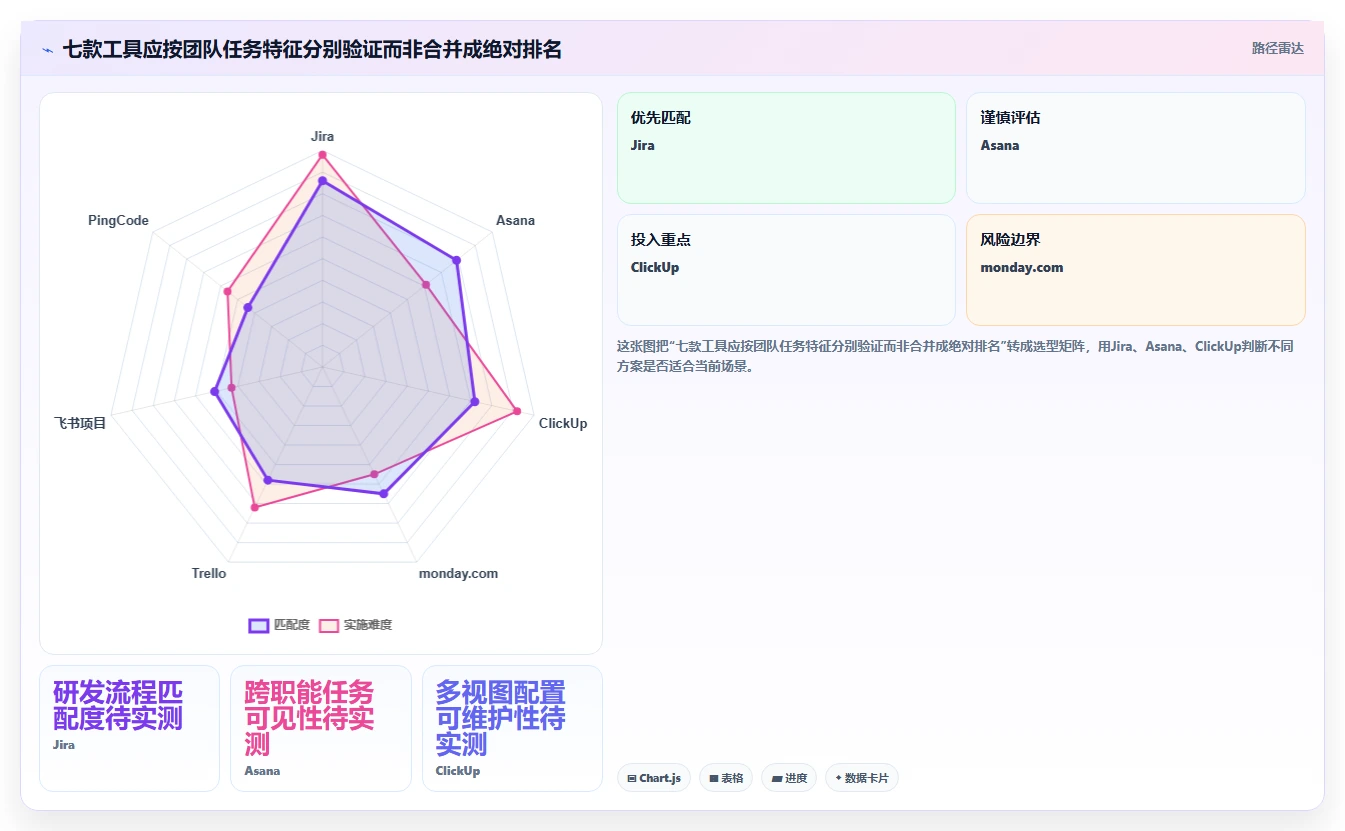Select the 研发流程匹配度待实测 card
This screenshot has height=831, width=1345.
click(x=129, y=728)
